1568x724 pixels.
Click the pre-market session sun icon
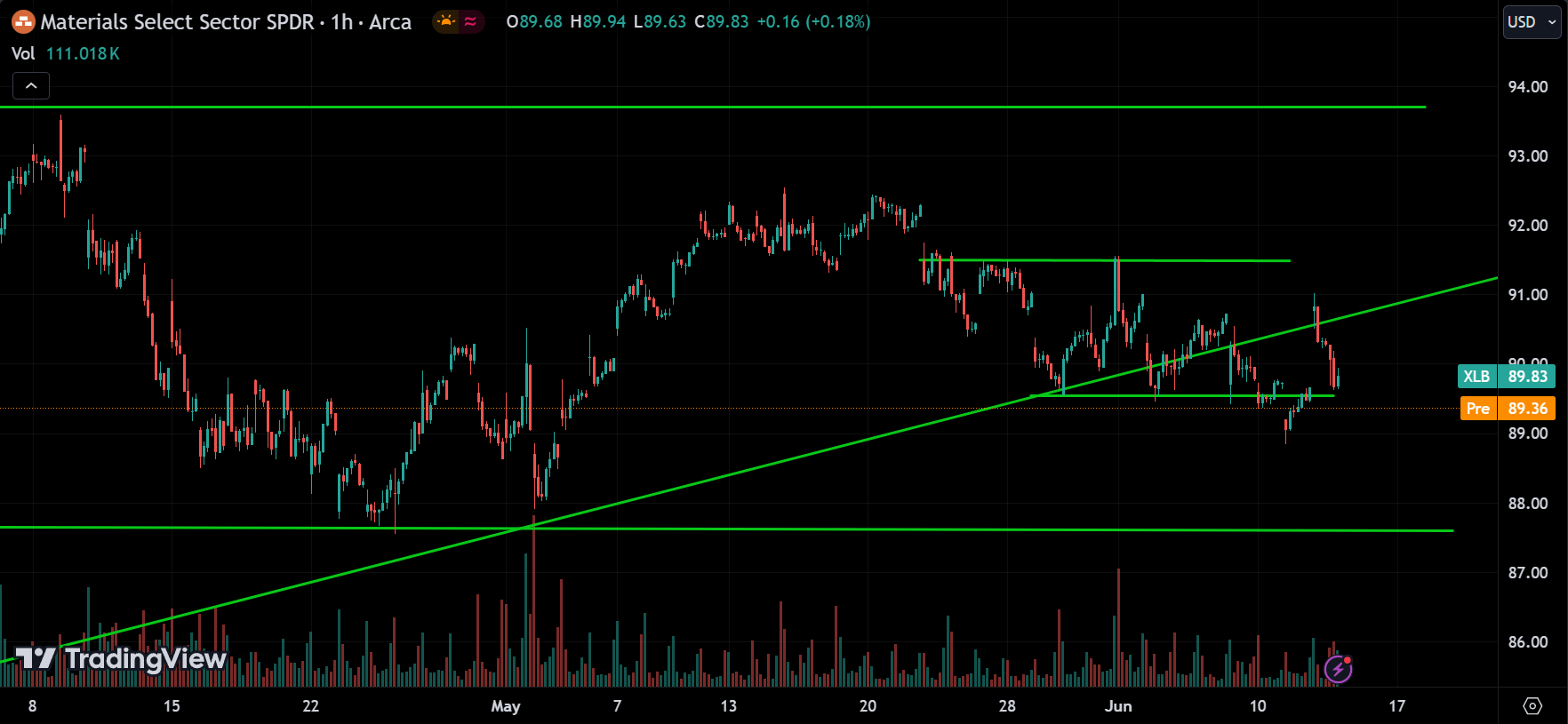click(446, 21)
